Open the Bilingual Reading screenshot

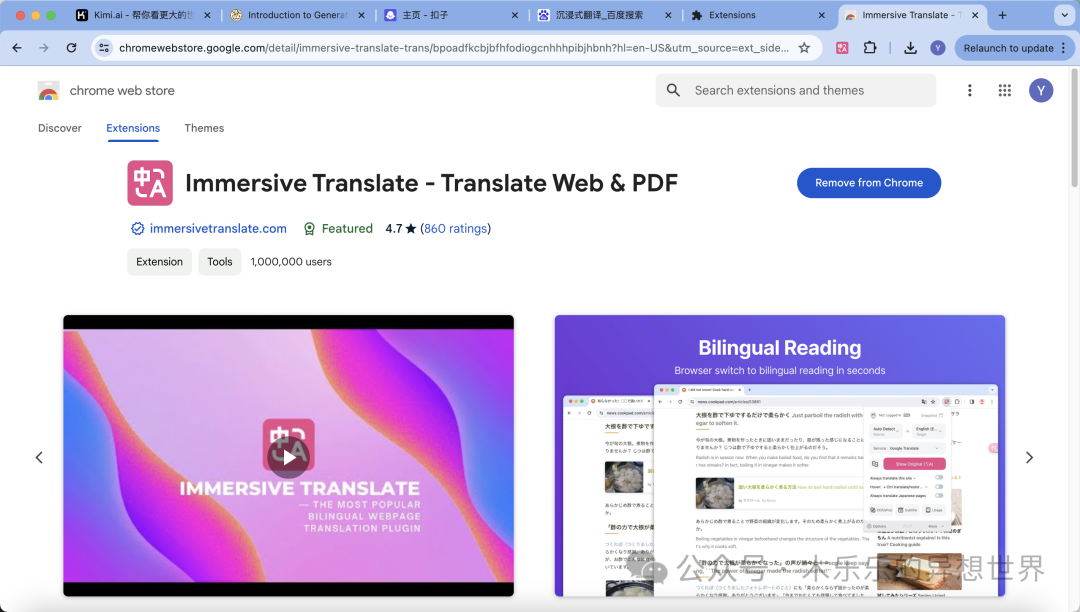[780, 456]
